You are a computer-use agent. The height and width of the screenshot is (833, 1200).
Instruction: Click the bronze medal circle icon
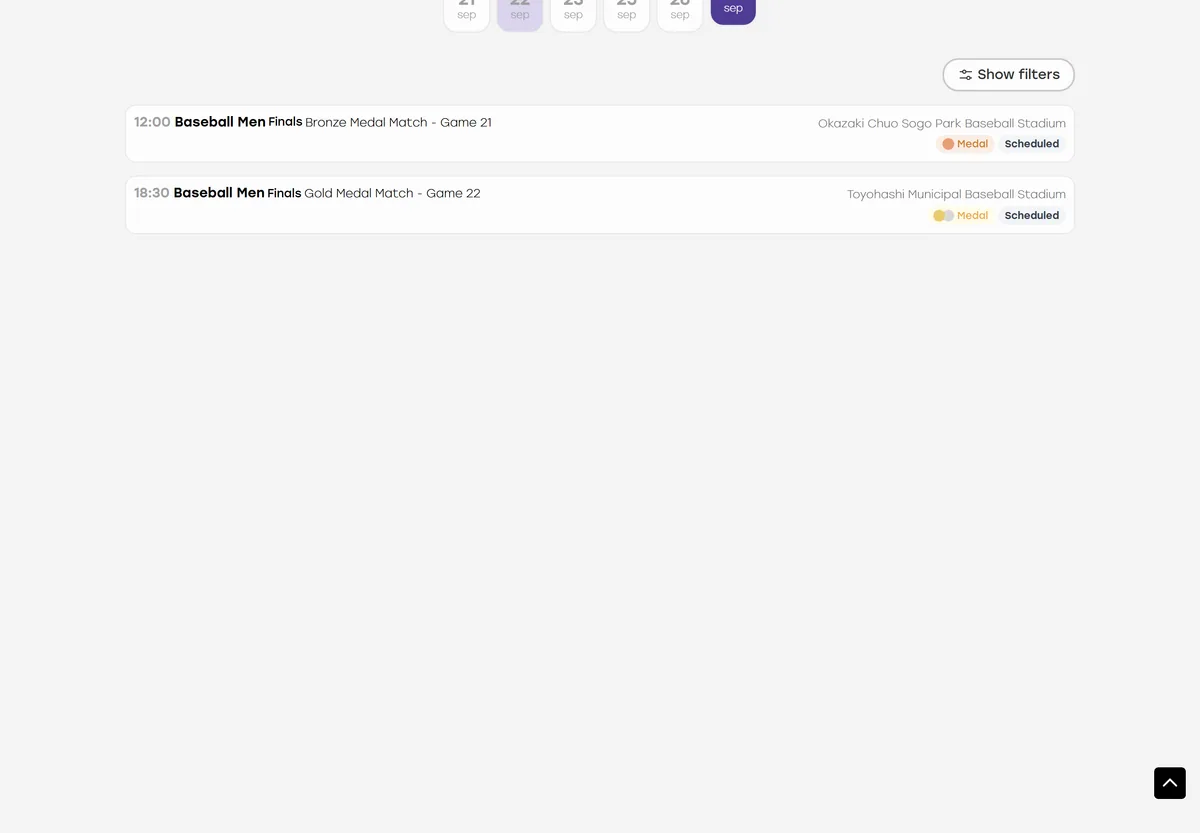pos(948,144)
